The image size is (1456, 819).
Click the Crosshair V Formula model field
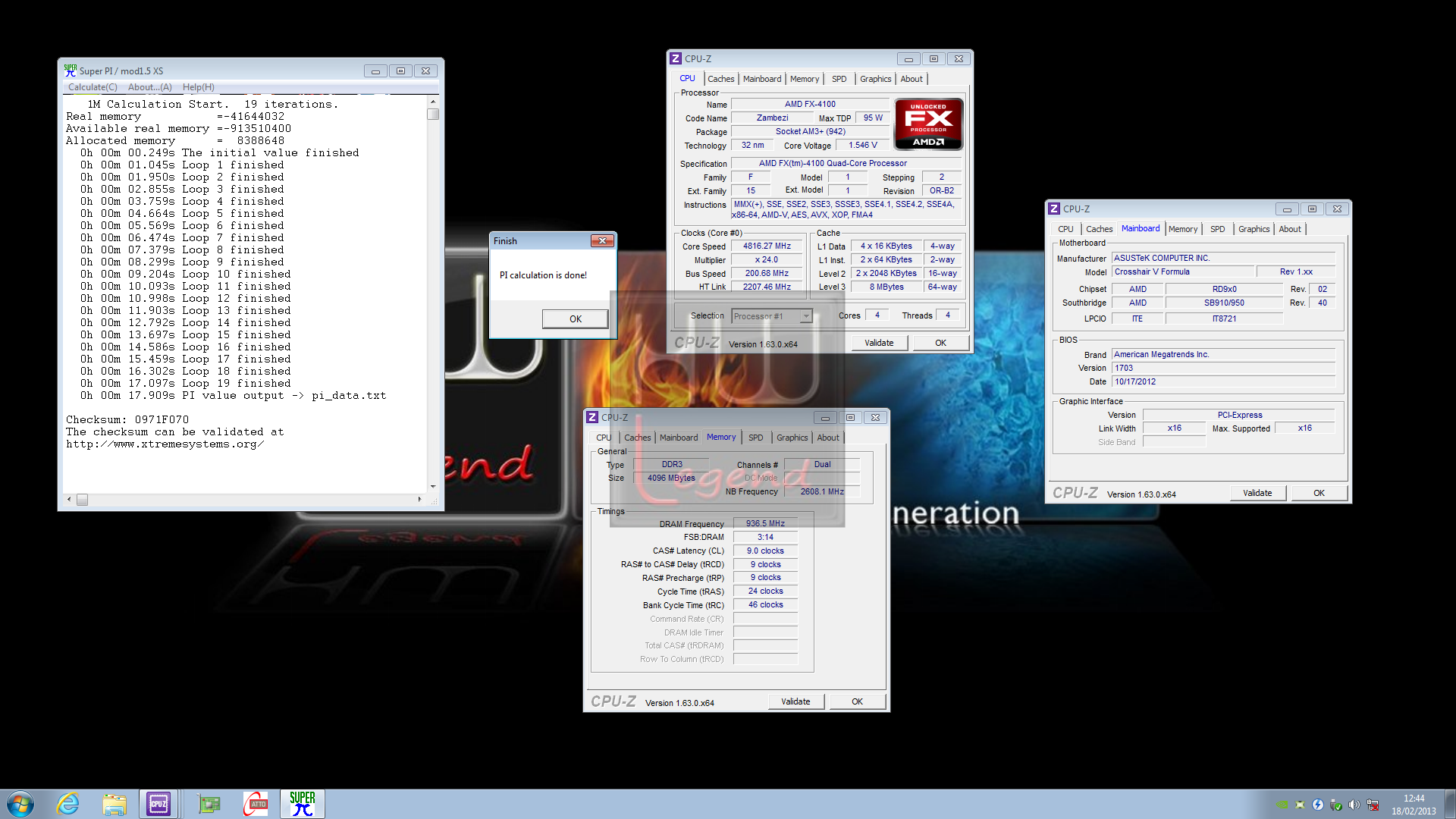pos(1182,271)
